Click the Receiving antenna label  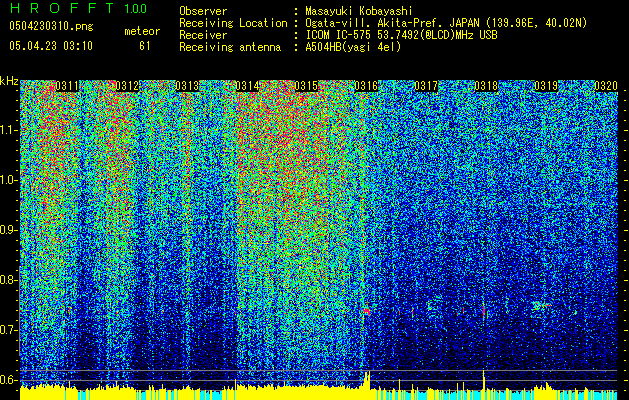[x=230, y=47]
